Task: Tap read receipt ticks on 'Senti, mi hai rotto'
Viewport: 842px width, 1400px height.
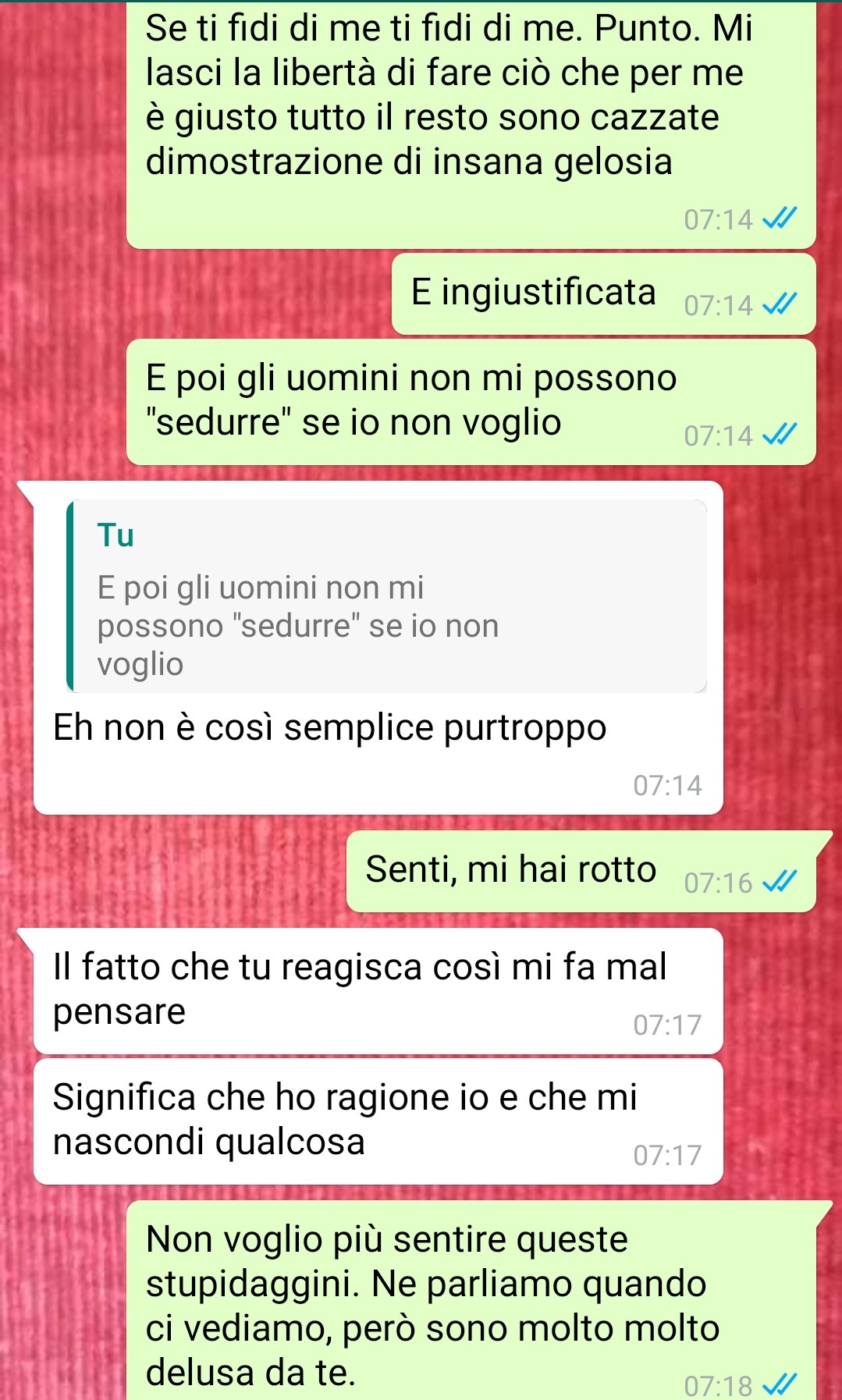Action: pos(779,882)
